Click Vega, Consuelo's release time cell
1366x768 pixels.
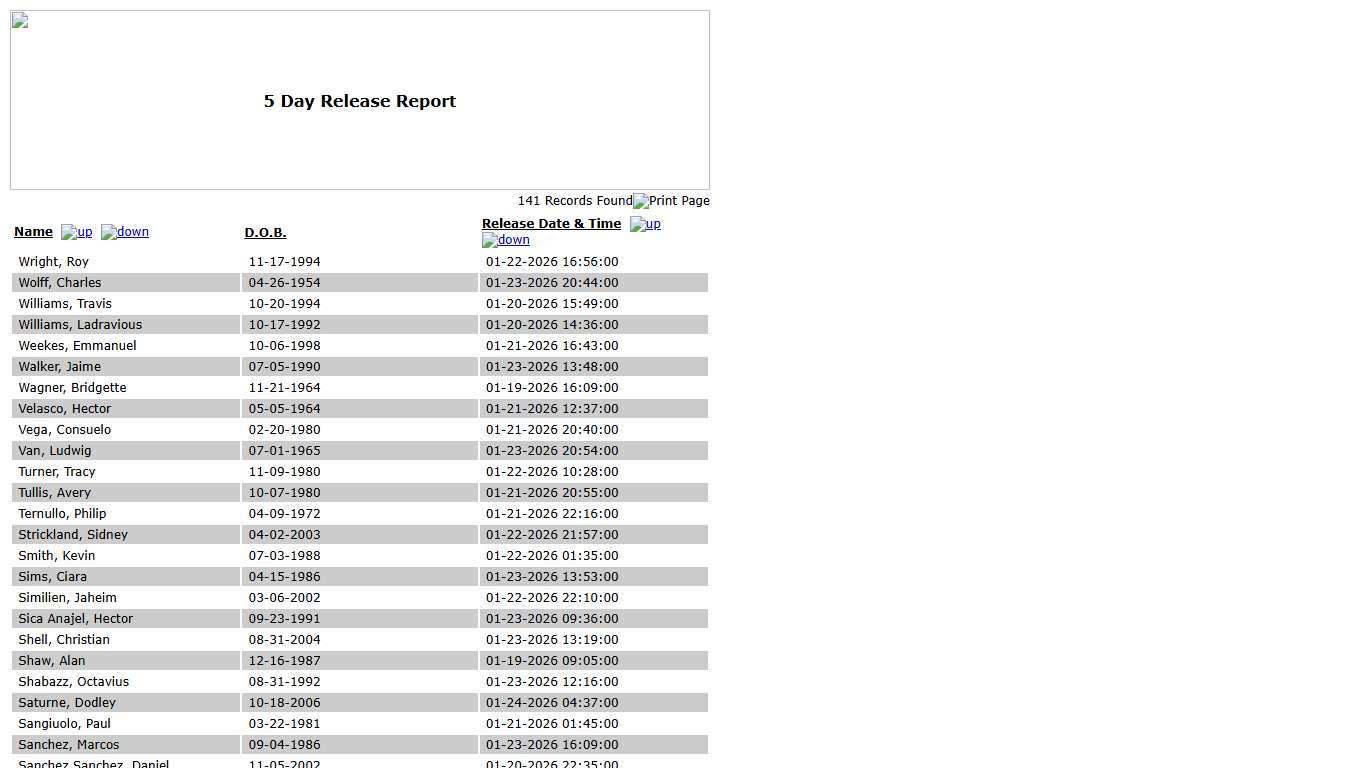tap(552, 430)
